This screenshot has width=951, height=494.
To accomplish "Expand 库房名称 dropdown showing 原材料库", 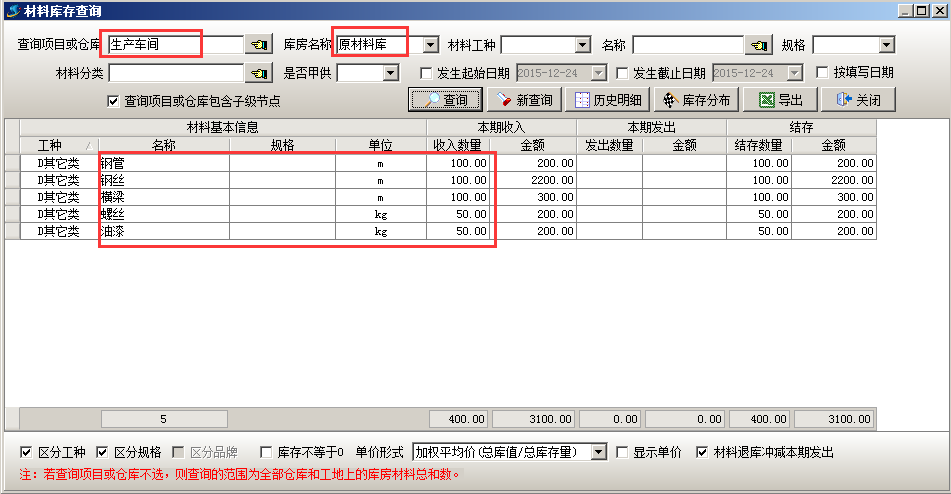I will (x=430, y=45).
